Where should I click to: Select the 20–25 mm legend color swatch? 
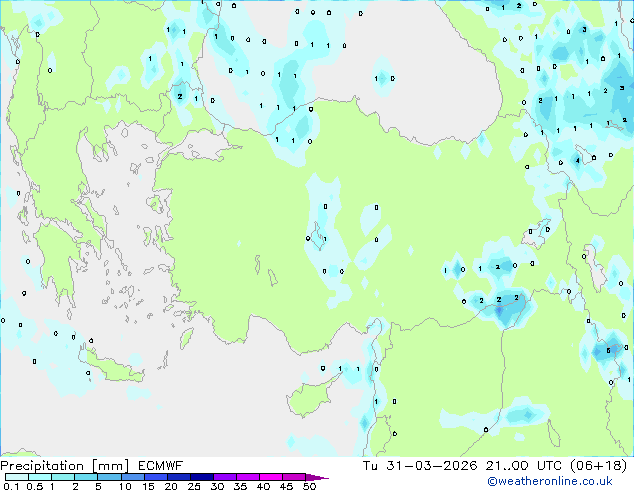point(178,477)
